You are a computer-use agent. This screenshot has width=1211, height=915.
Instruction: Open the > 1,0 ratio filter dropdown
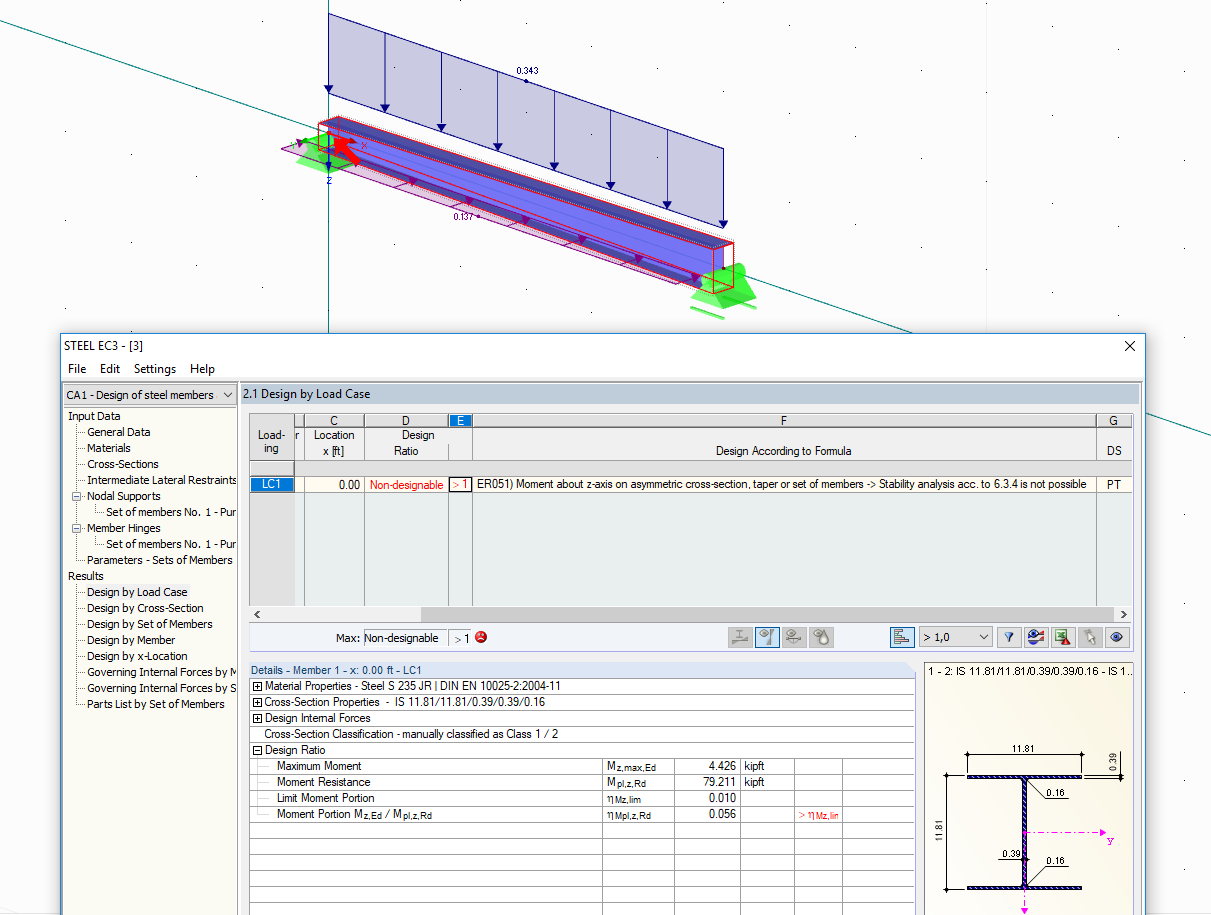pyautogui.click(x=955, y=637)
